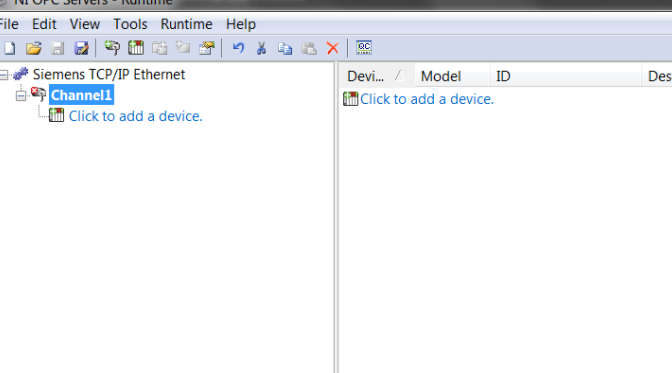Click the Cut scissors icon
Screen dimensions: 672x373
point(261,48)
